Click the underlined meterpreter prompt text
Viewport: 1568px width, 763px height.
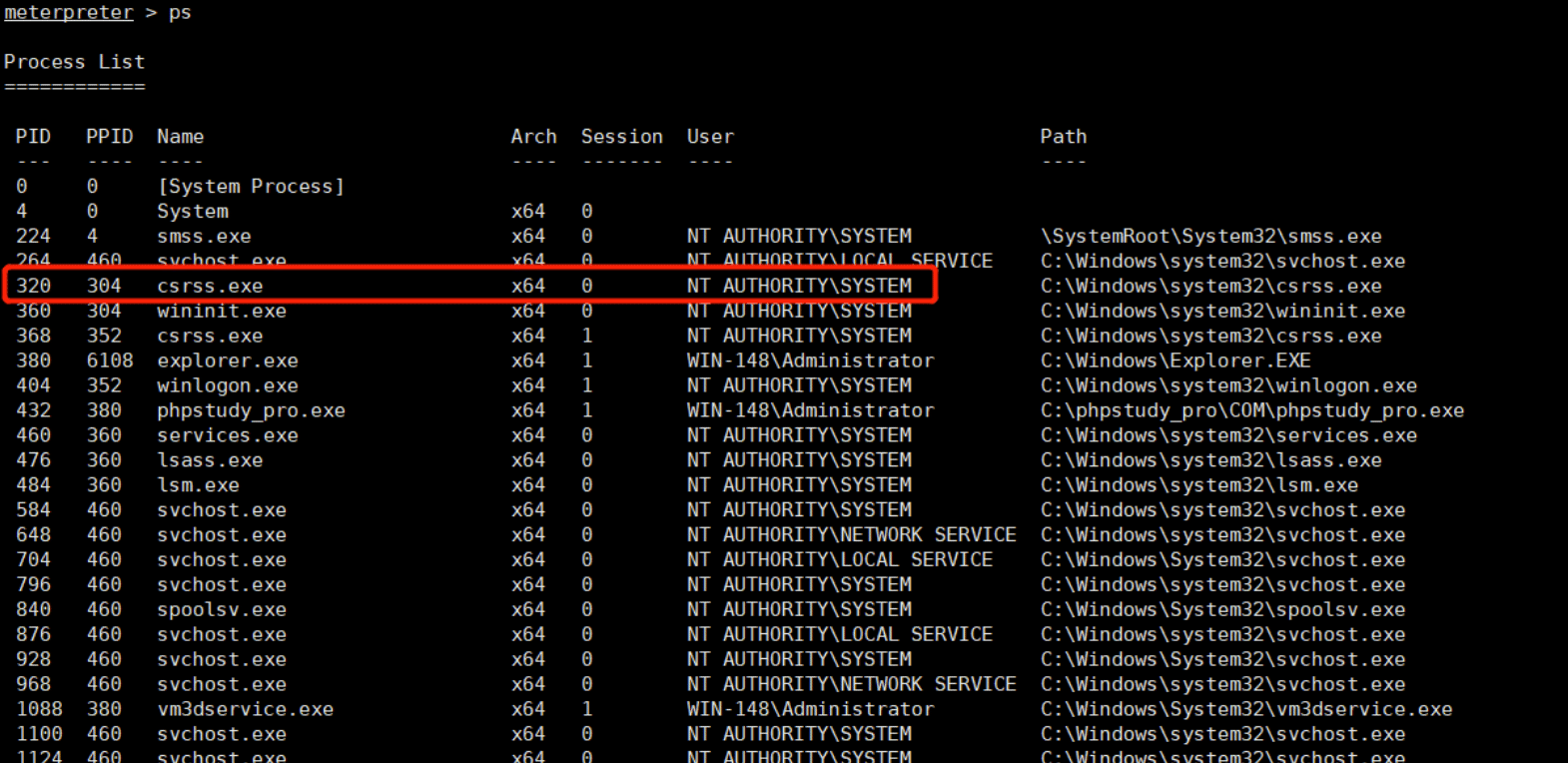69,13
